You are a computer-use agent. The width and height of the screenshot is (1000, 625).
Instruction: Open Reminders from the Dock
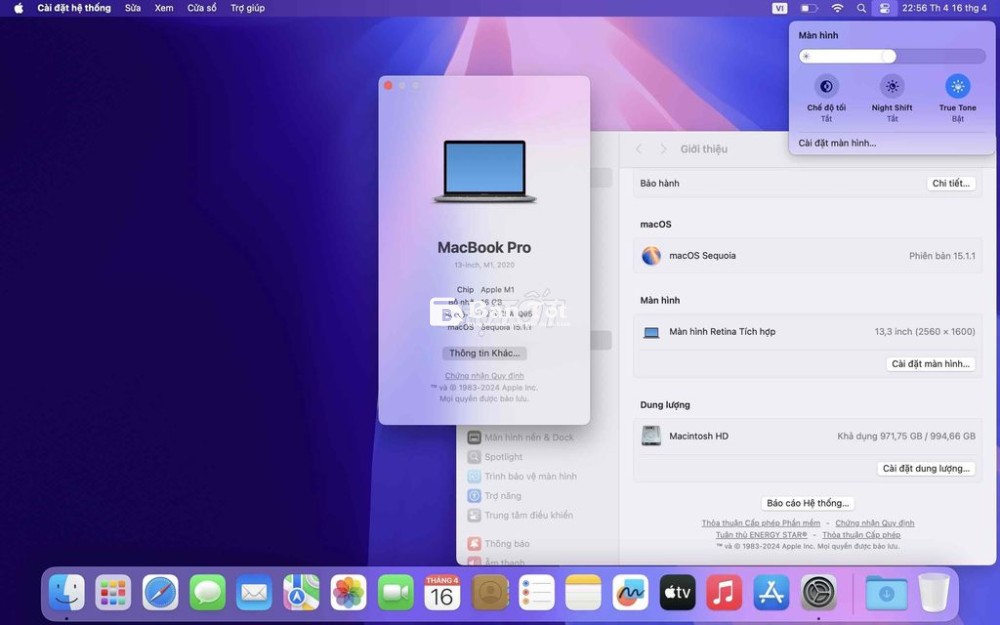536,592
